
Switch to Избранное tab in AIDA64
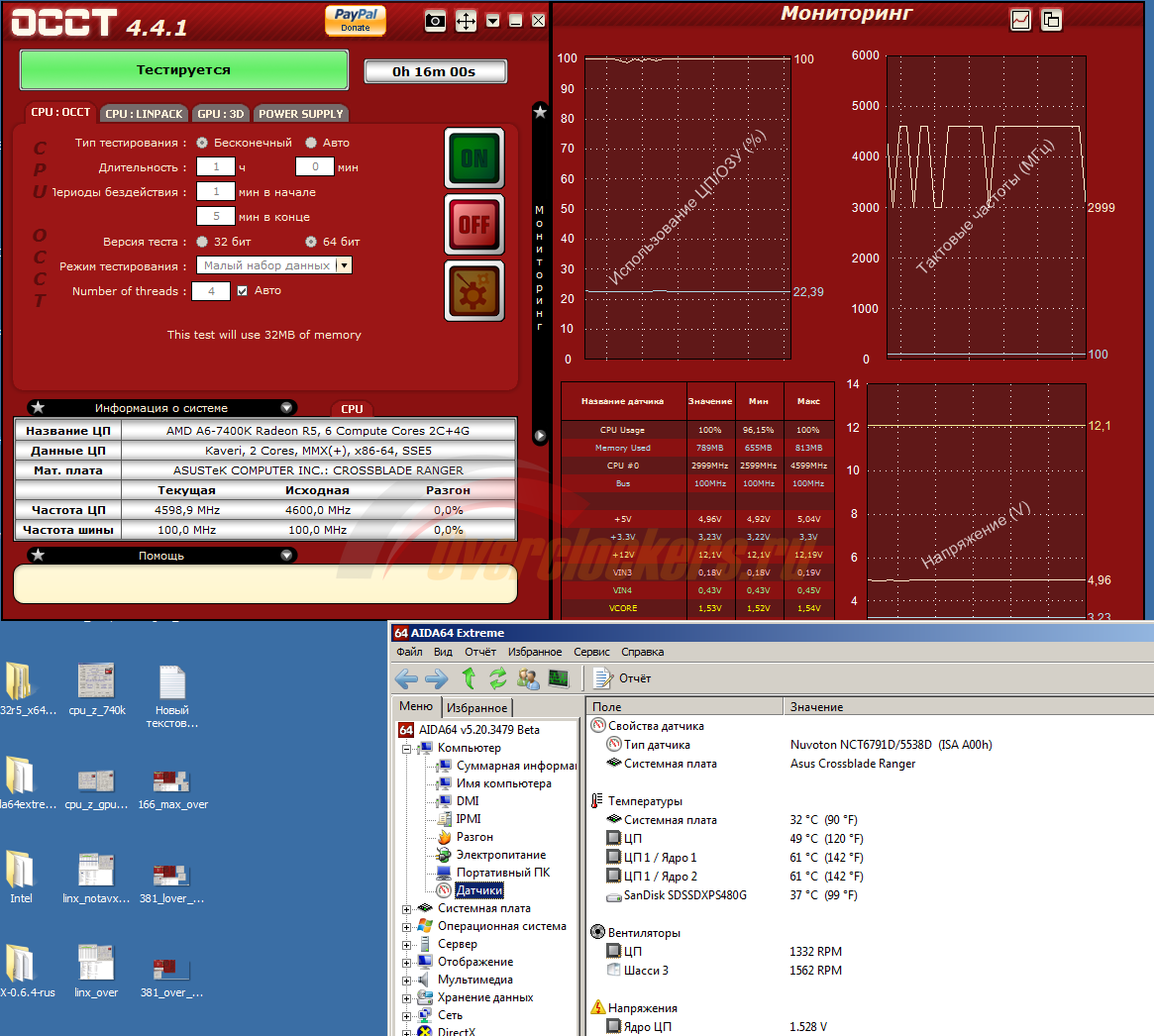coord(476,708)
